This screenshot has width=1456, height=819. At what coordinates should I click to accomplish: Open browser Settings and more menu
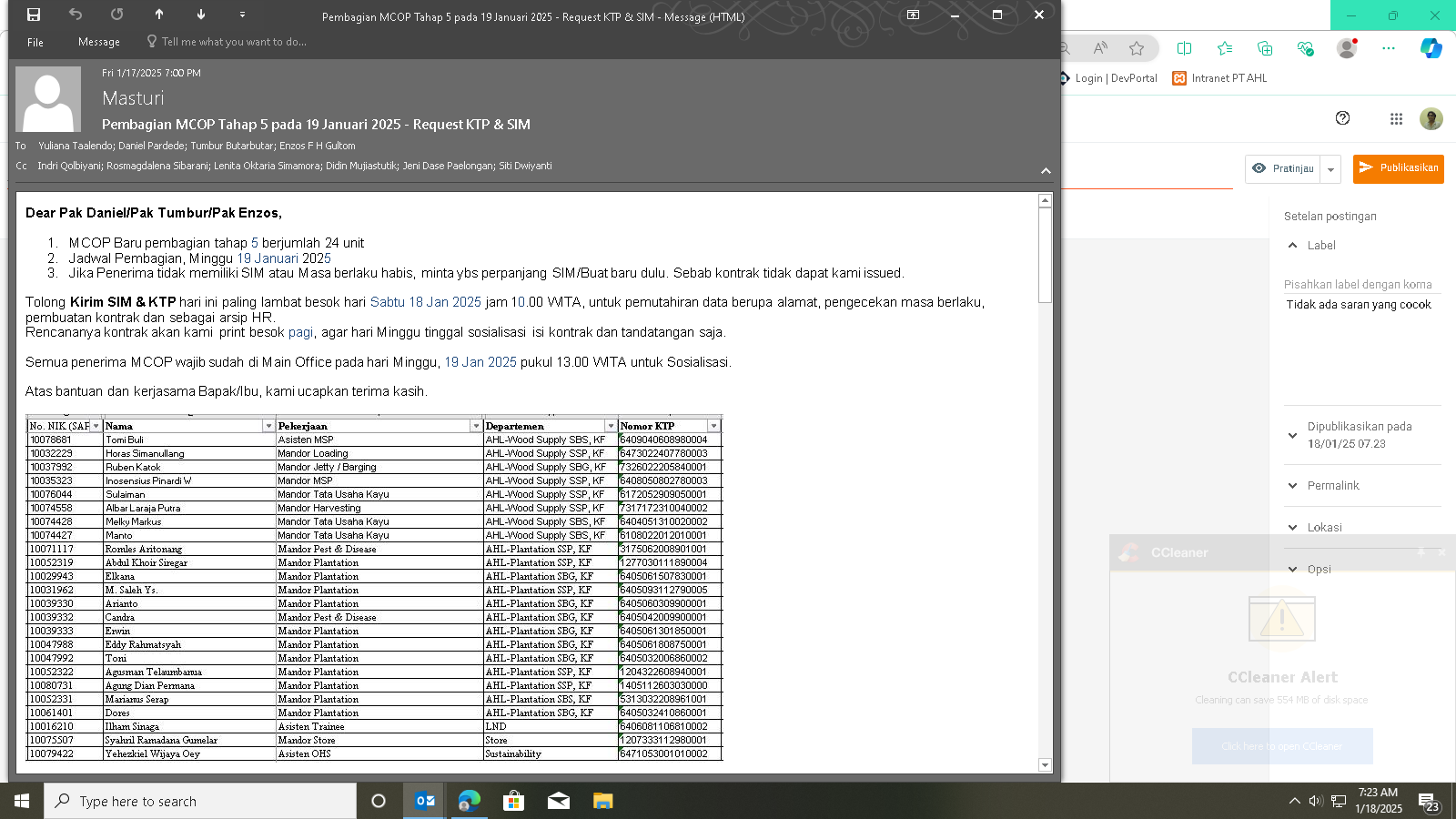(x=1389, y=48)
